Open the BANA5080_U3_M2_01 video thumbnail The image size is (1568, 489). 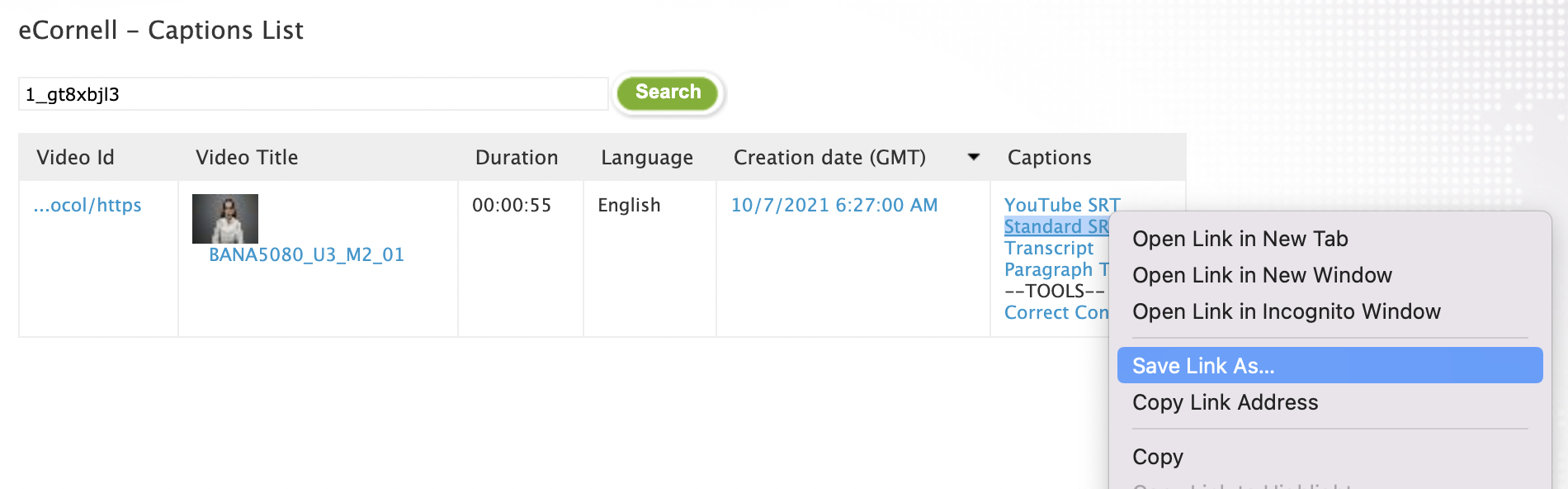pyautogui.click(x=225, y=219)
